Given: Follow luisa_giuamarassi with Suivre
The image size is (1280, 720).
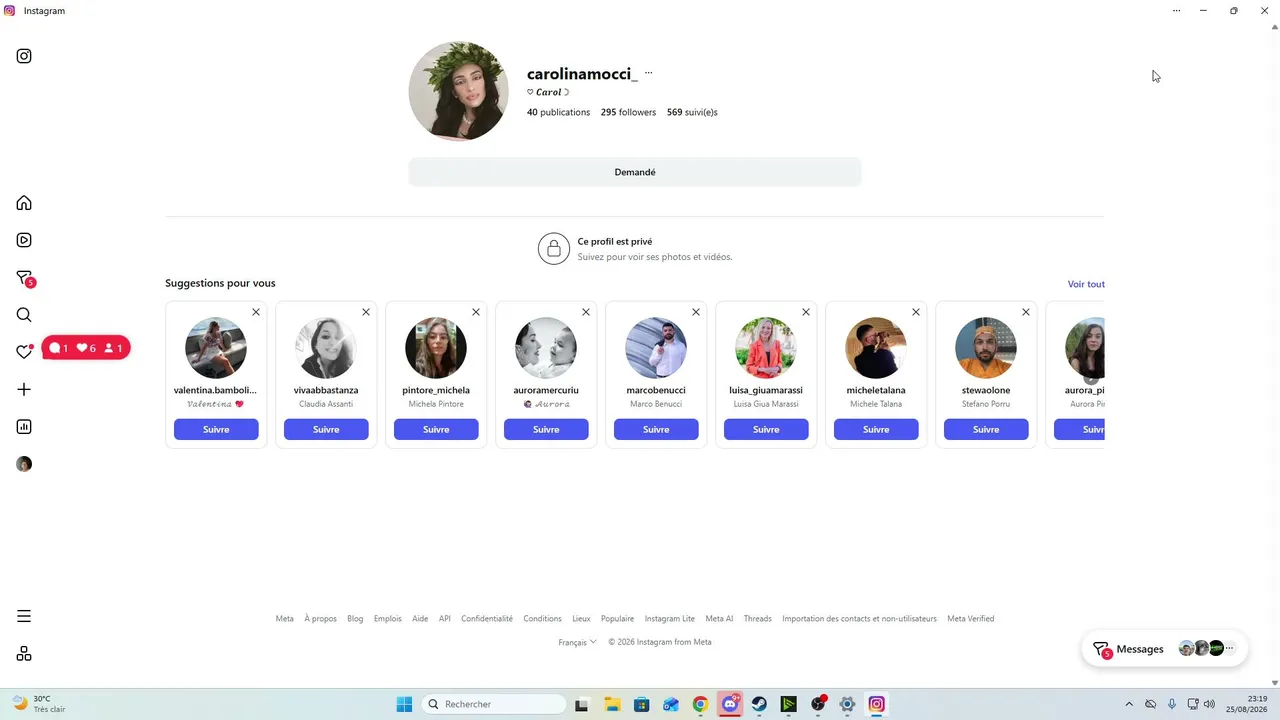Looking at the screenshot, I should point(766,429).
